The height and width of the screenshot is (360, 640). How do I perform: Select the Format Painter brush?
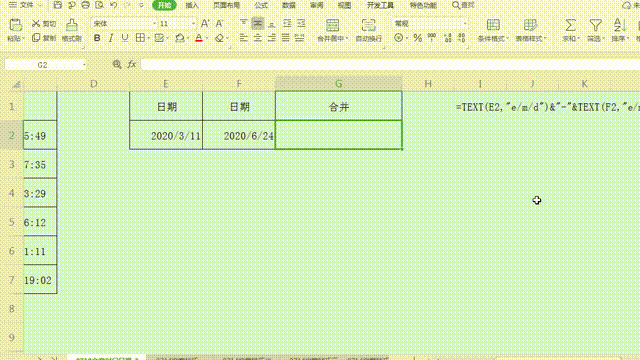point(72,24)
